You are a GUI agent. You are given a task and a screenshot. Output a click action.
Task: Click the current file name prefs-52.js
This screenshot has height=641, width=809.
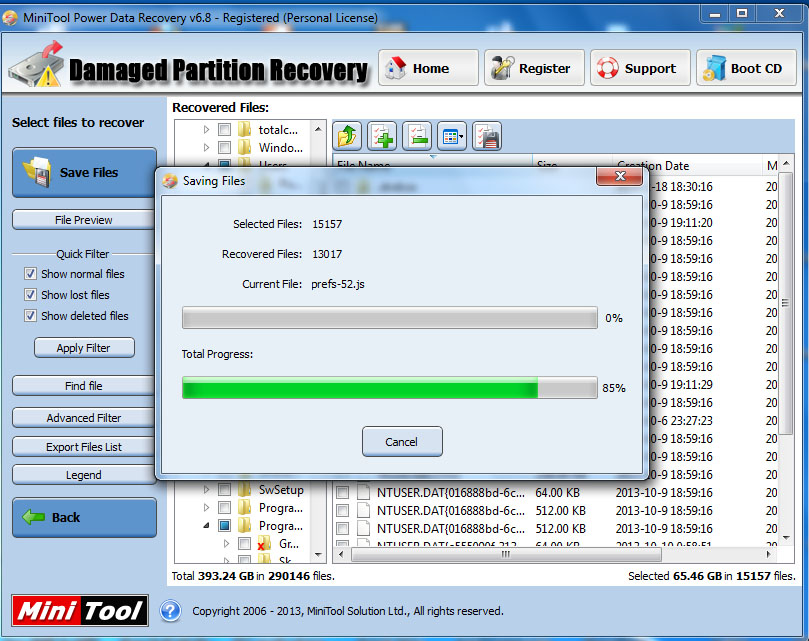tap(337, 284)
